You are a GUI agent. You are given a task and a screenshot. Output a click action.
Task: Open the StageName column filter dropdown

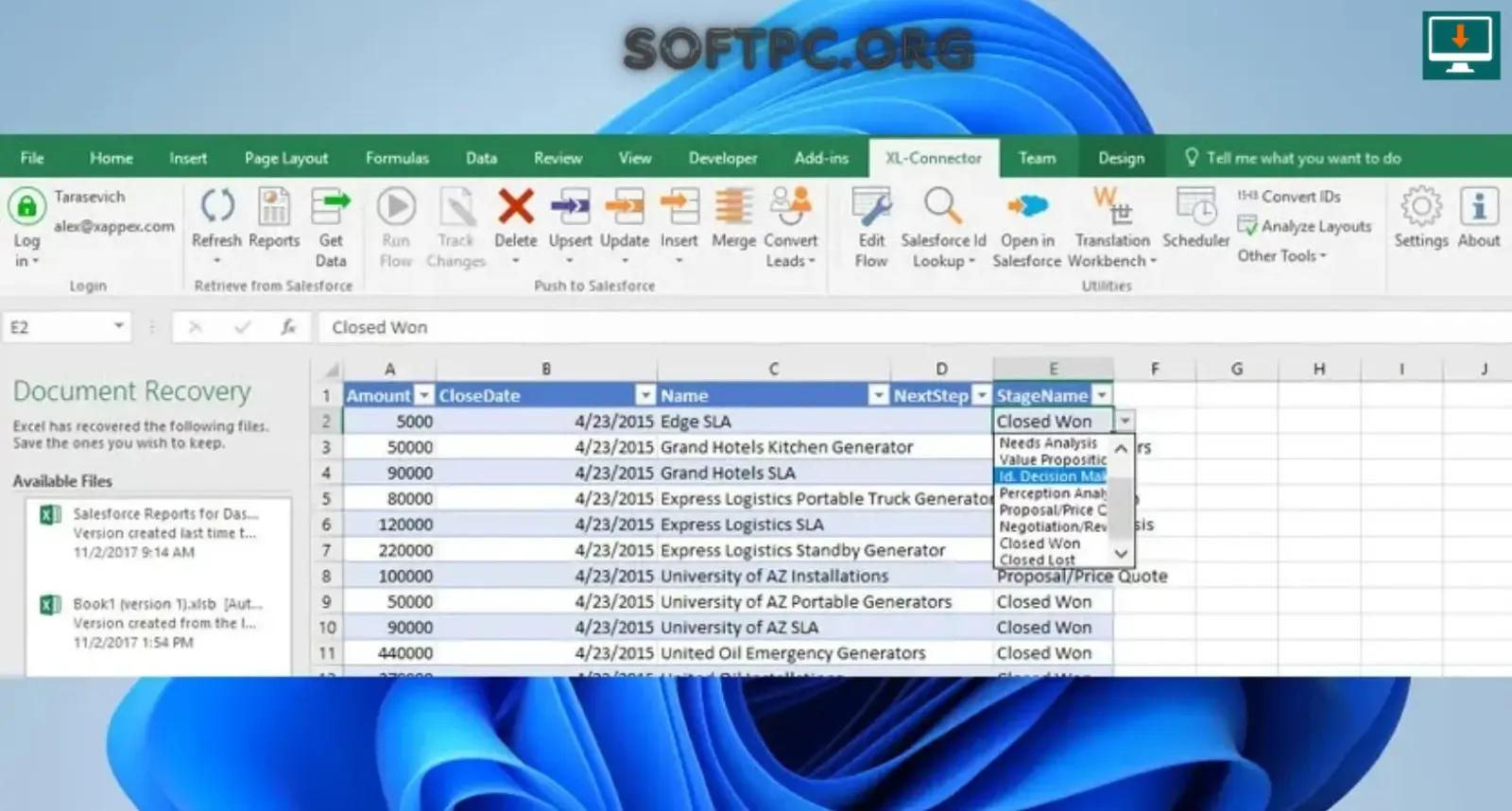(x=1102, y=395)
